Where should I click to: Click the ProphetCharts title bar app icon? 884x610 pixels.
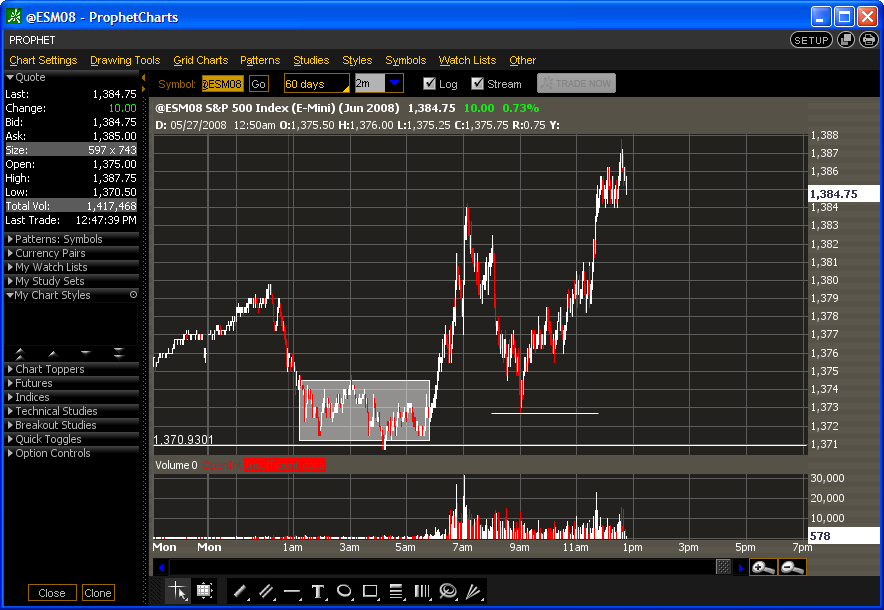pyautogui.click(x=14, y=17)
